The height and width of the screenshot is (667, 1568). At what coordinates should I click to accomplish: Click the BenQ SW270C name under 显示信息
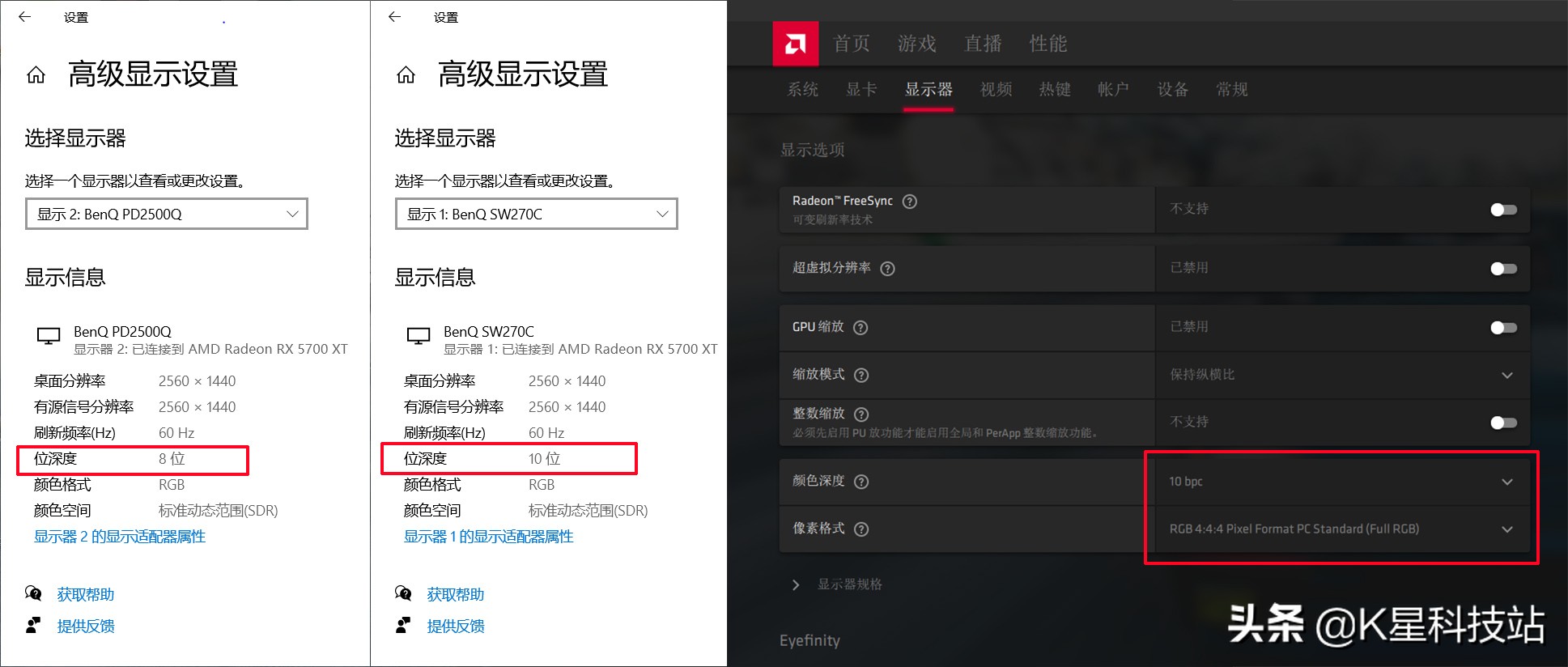(x=489, y=331)
